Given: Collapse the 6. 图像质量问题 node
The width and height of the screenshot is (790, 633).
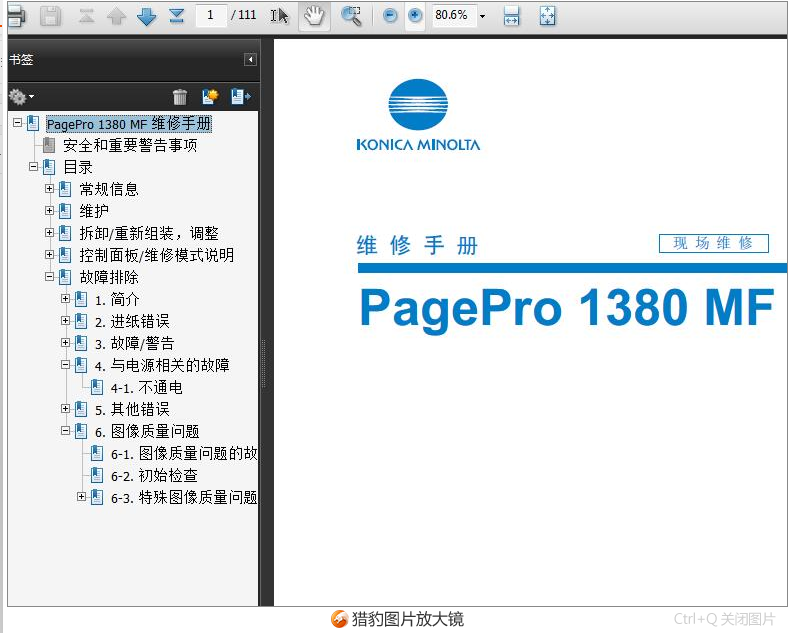Looking at the screenshot, I should (65, 430).
